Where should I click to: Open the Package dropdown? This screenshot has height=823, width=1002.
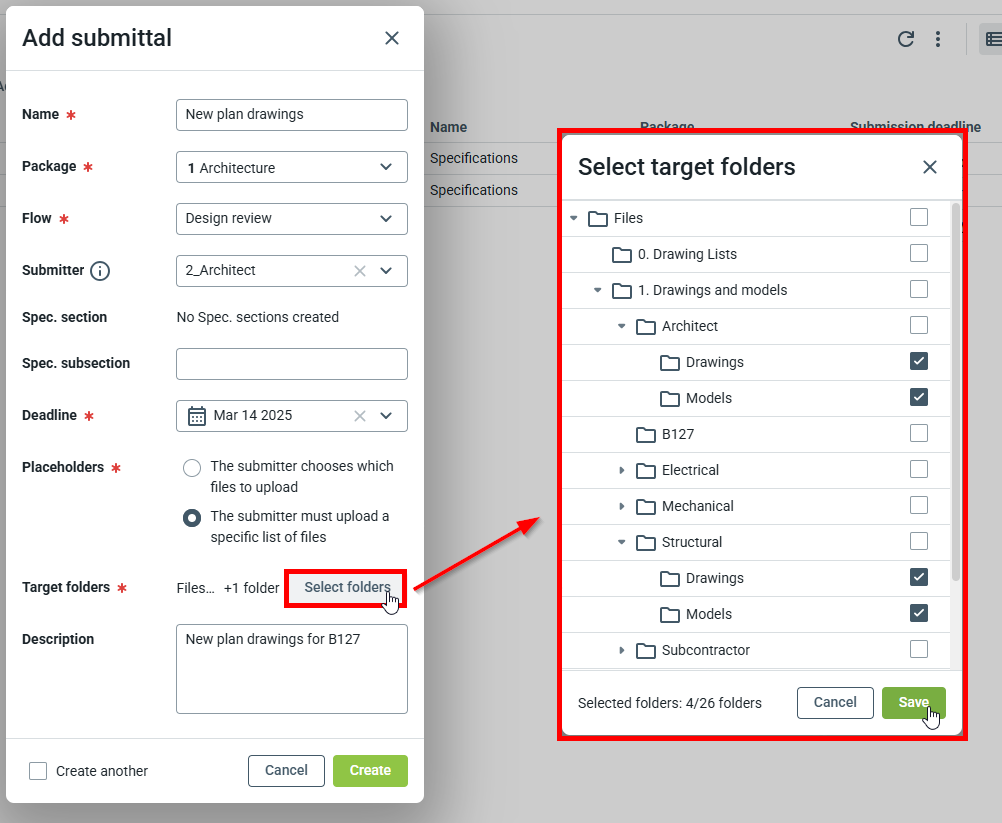[386, 167]
